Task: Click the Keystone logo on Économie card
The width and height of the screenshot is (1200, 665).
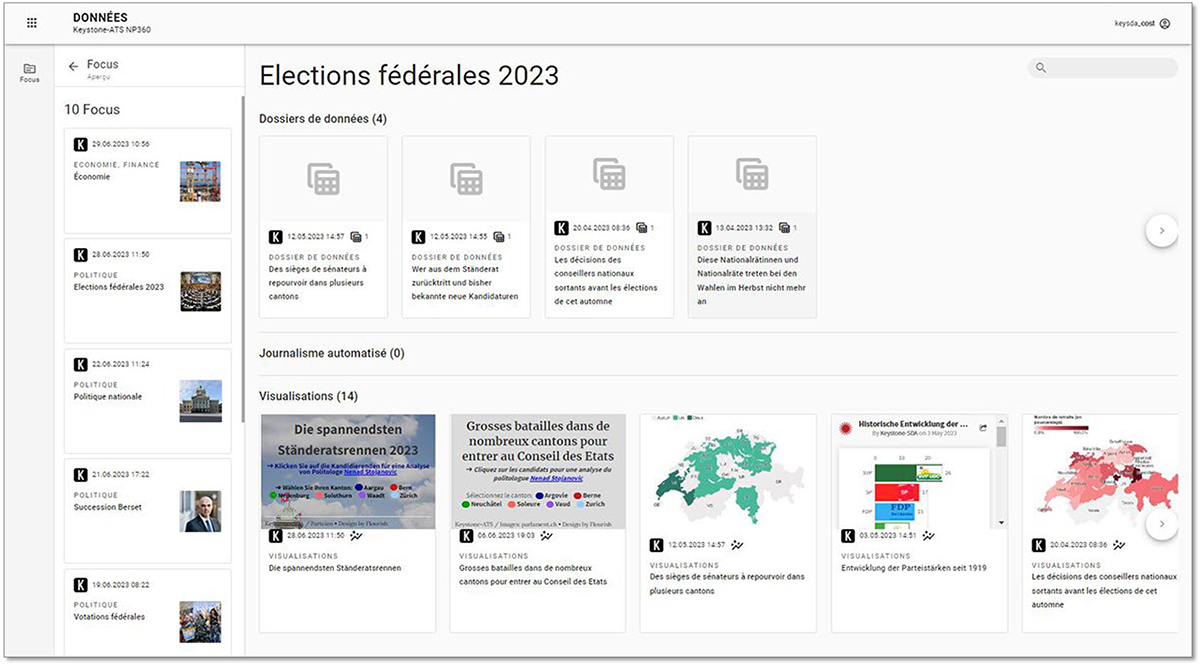Action: 81,144
